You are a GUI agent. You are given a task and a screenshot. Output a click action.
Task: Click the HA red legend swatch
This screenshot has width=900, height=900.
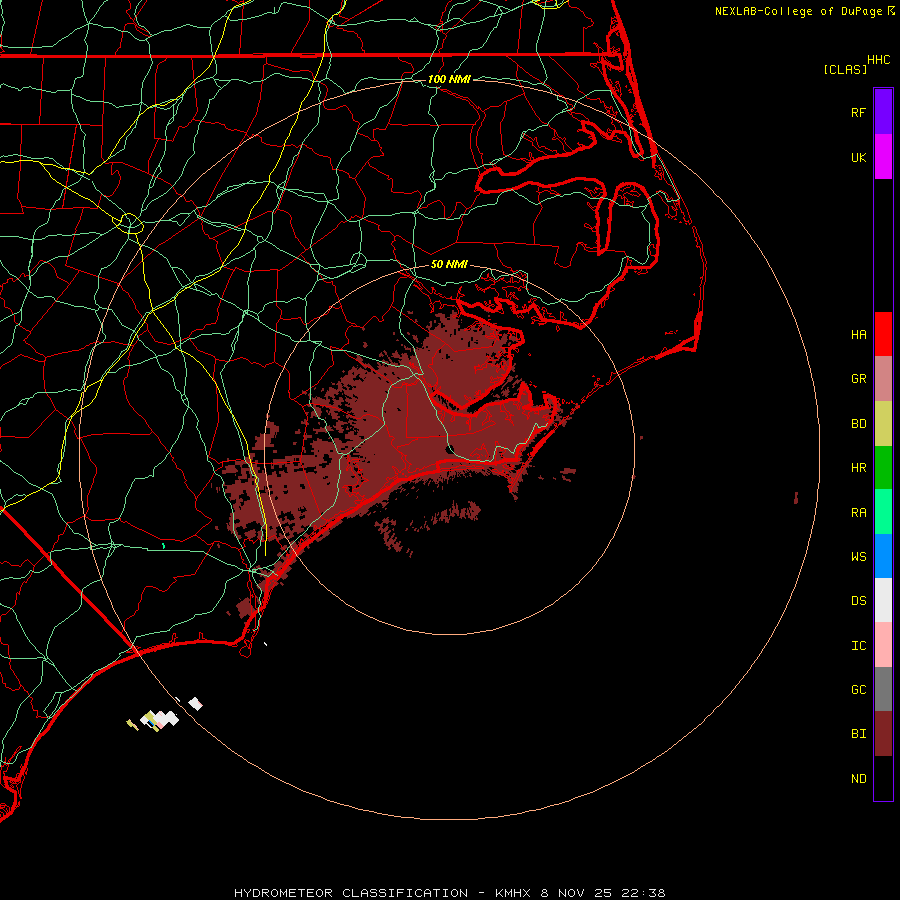tap(883, 334)
